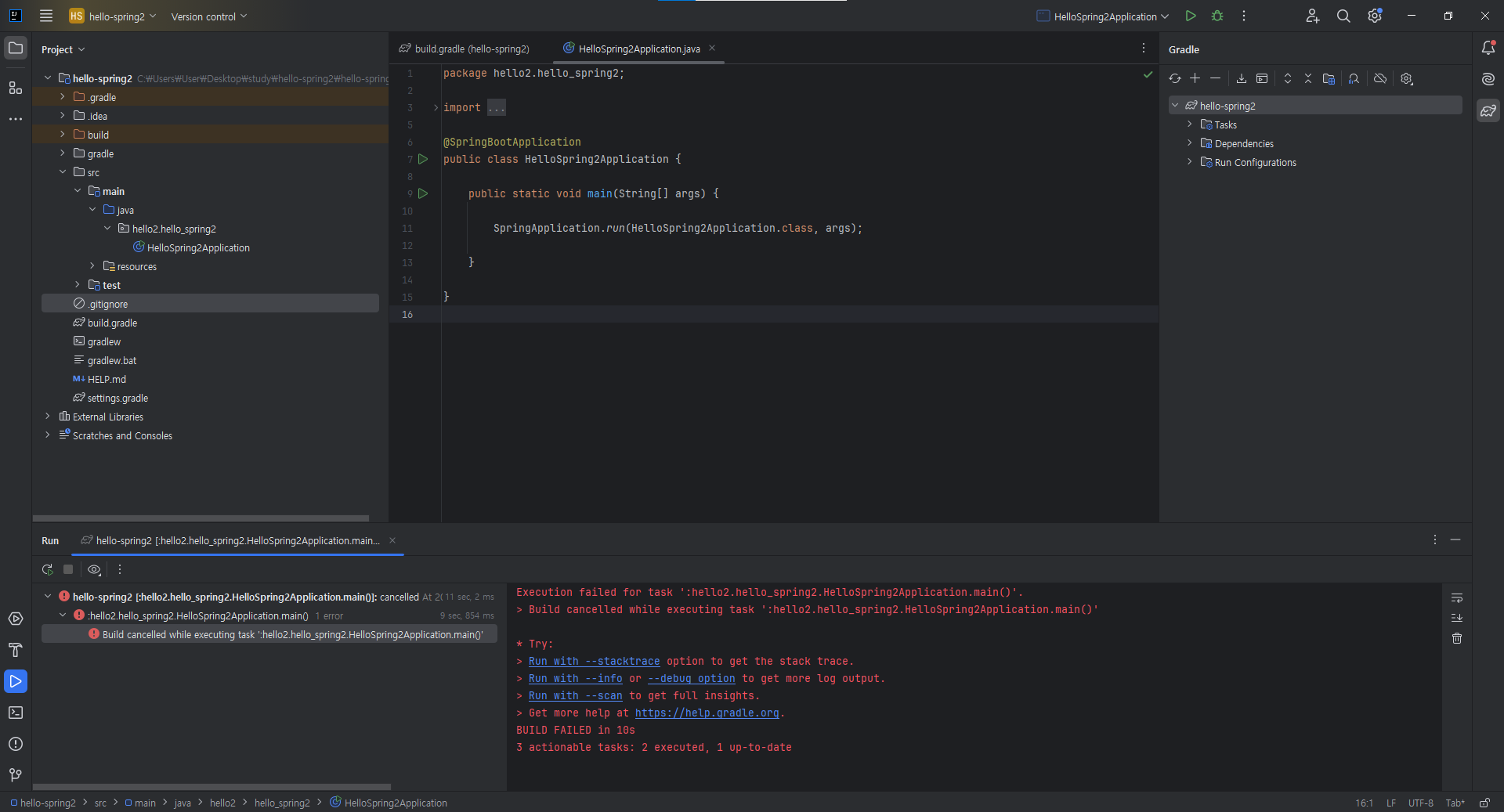The width and height of the screenshot is (1504, 812).
Task: Open https://help.gradle.org link
Action: 707,713
